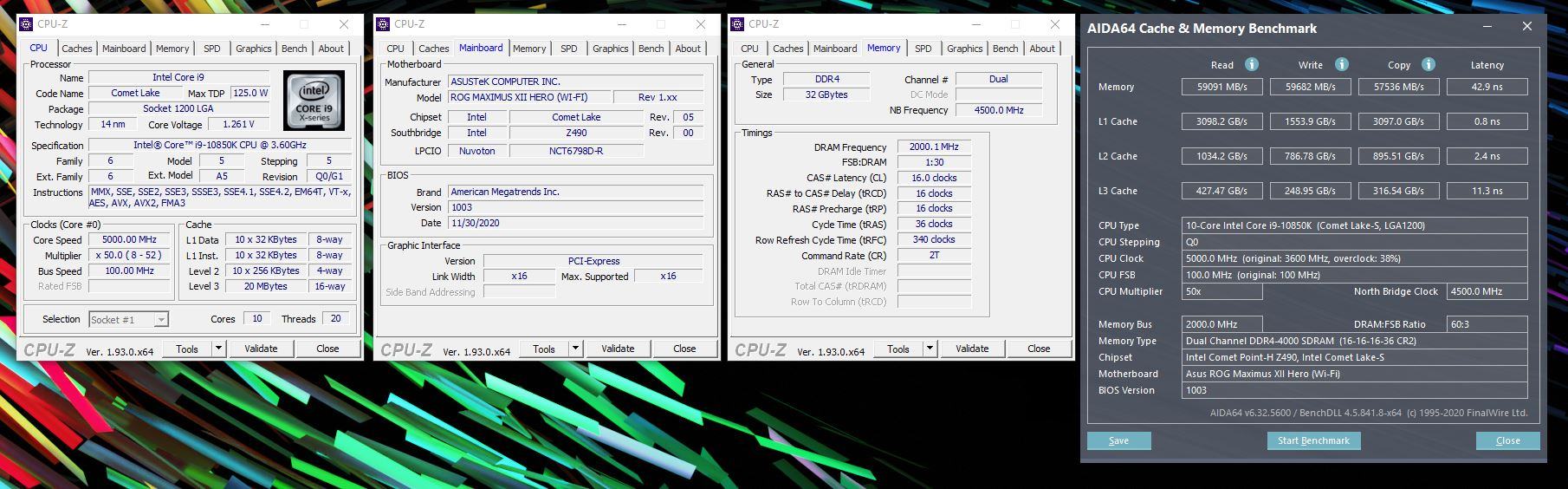Click Core Speed 5000.00 MHz field
Viewport: 1568px width, 489px height.
130,240
